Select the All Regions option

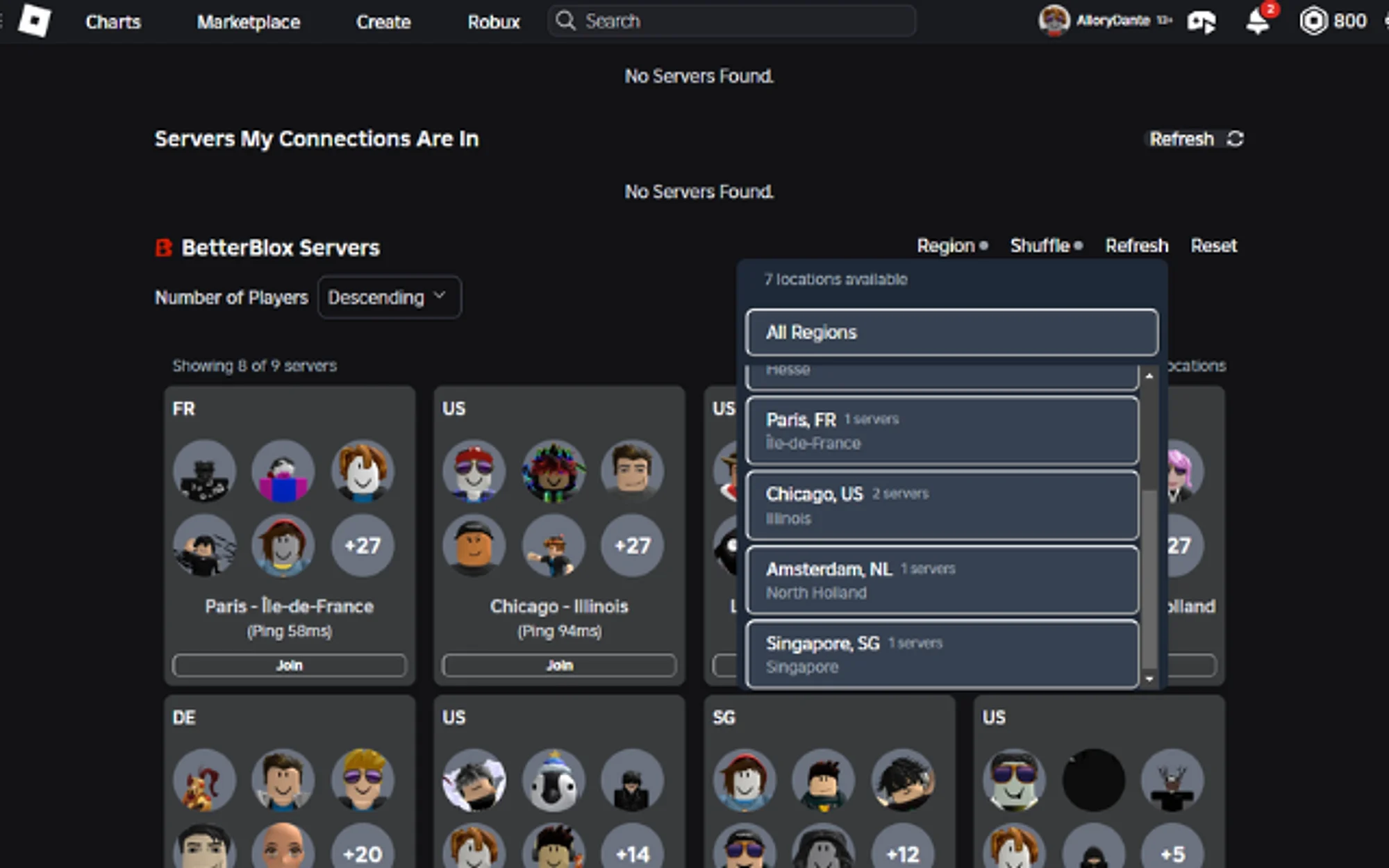click(x=951, y=332)
